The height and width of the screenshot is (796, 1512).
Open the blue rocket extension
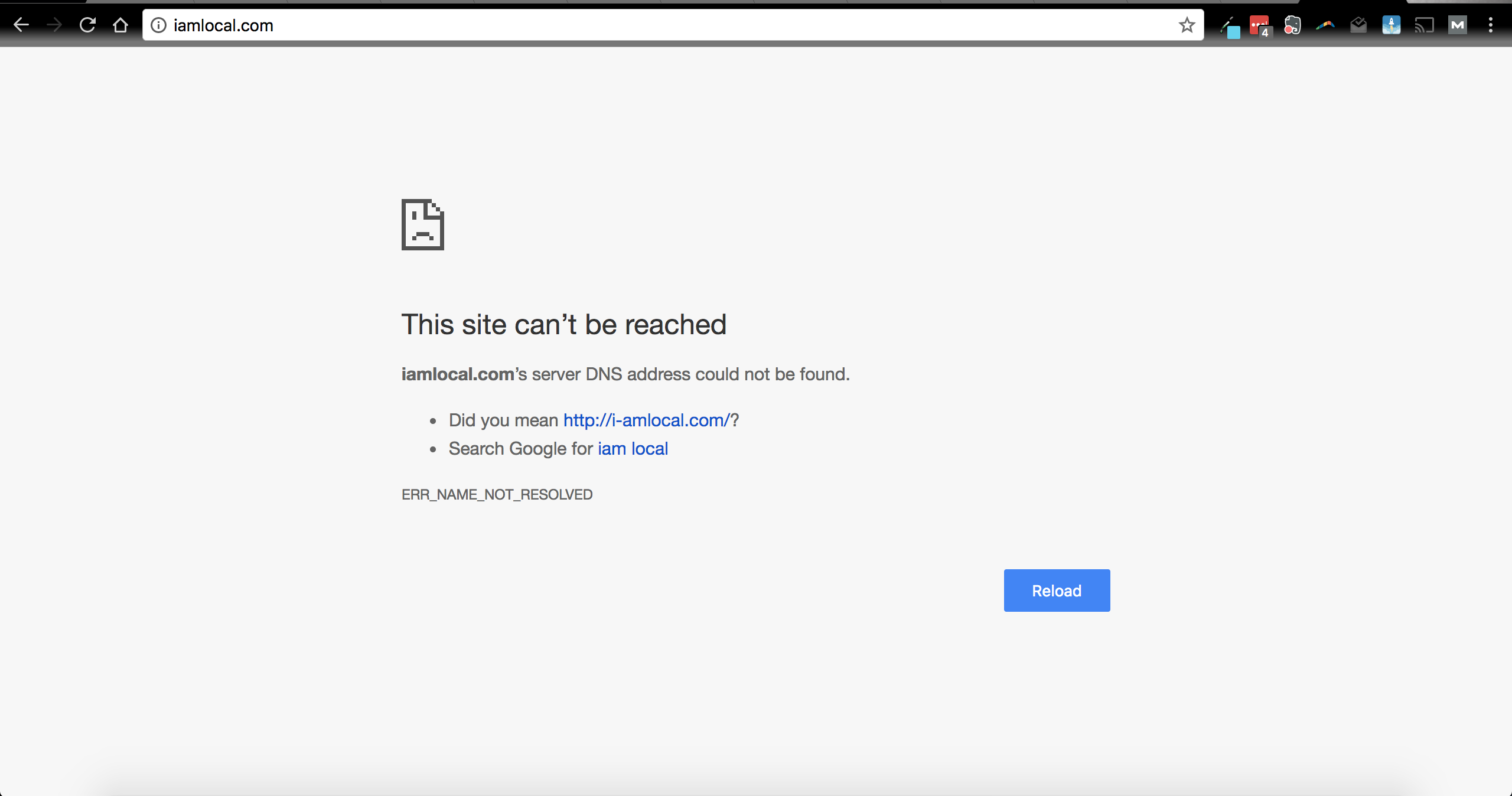(x=1391, y=25)
